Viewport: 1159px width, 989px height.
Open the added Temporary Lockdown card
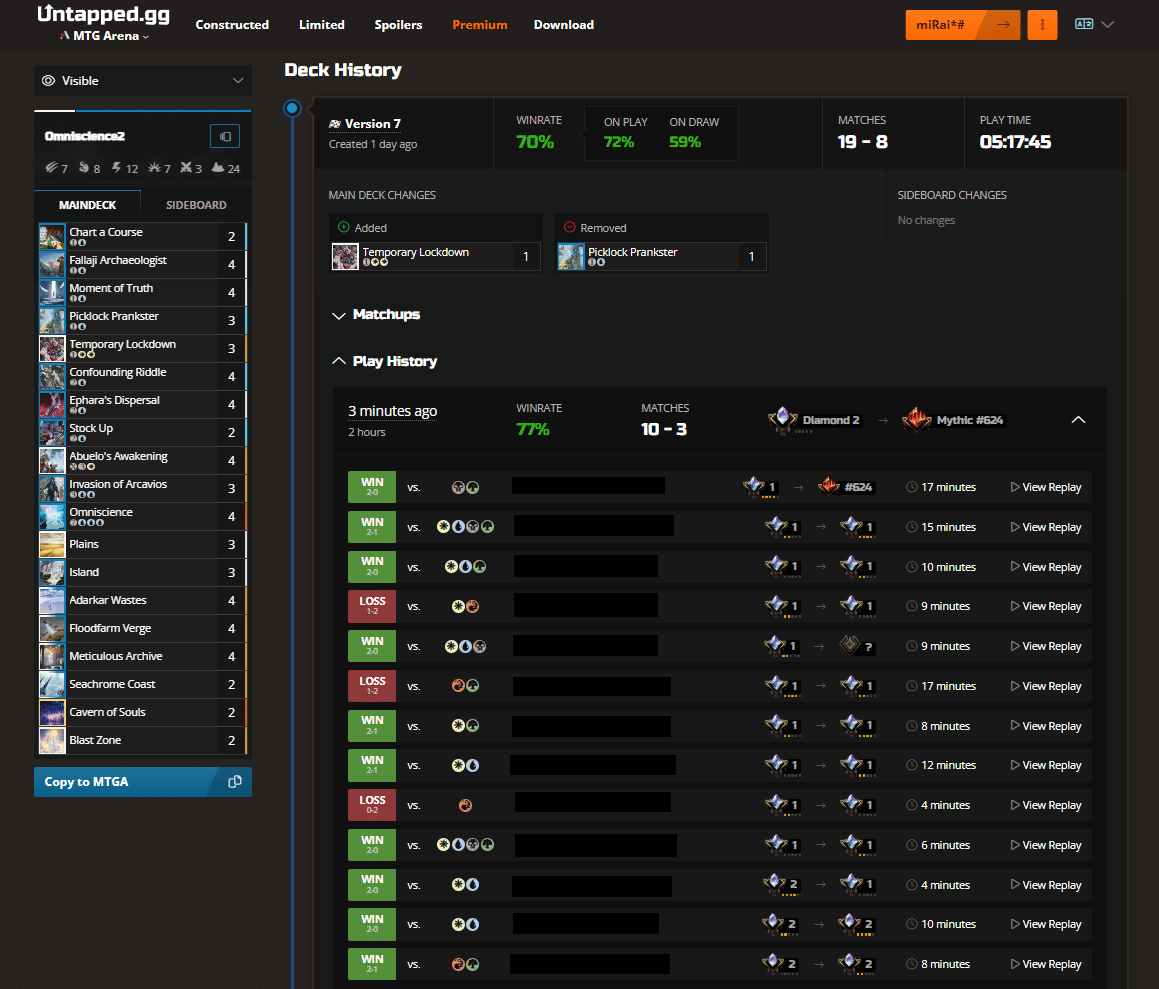[x=436, y=256]
